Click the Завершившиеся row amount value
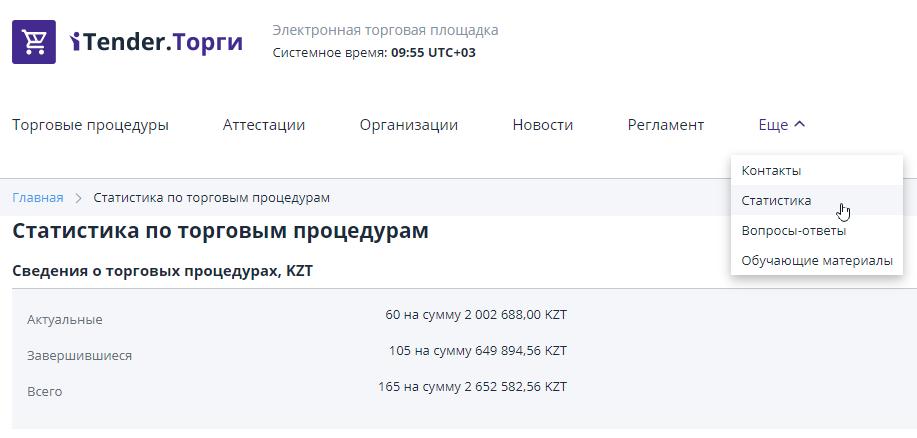 [x=477, y=351]
